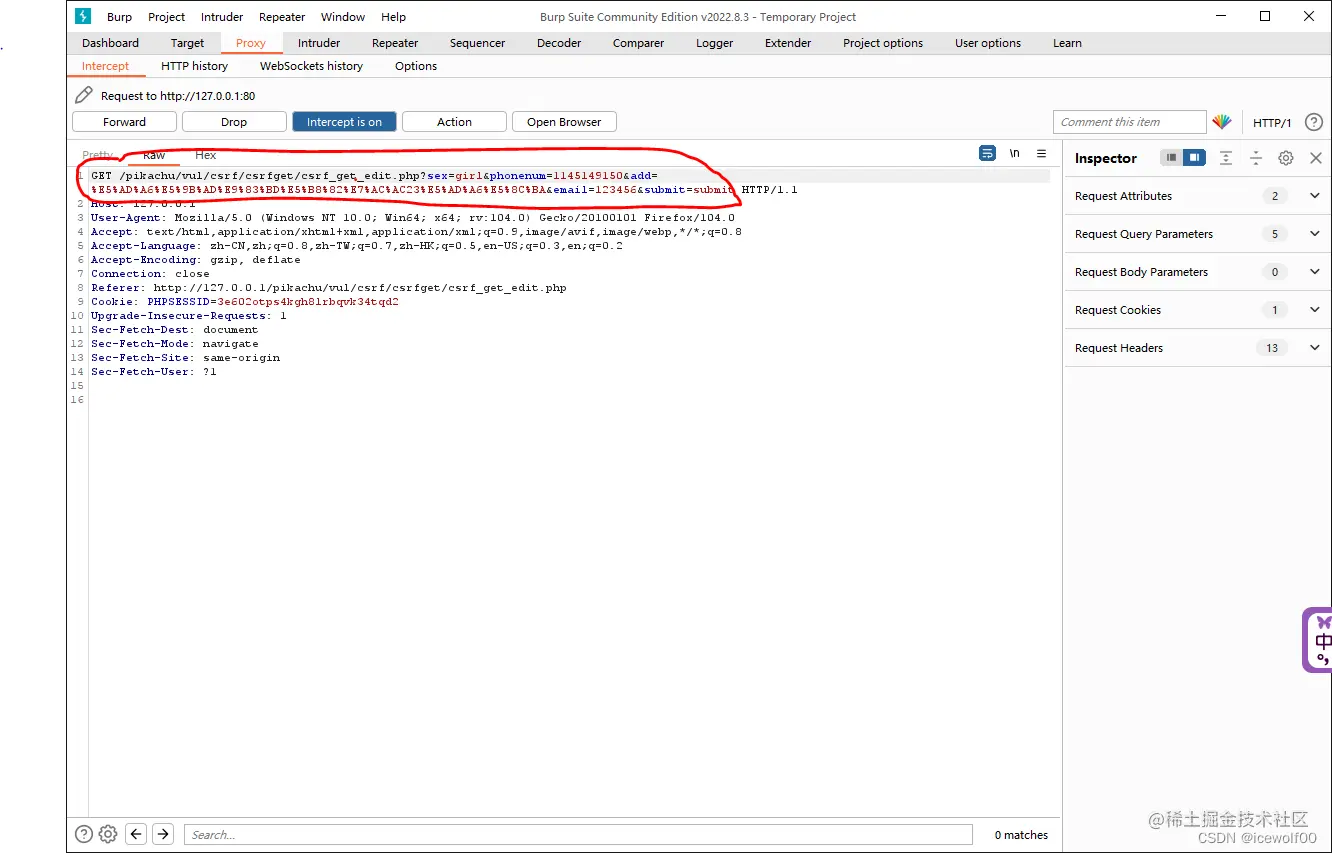Click the Open Browser button
The image size is (1332, 853).
564,122
